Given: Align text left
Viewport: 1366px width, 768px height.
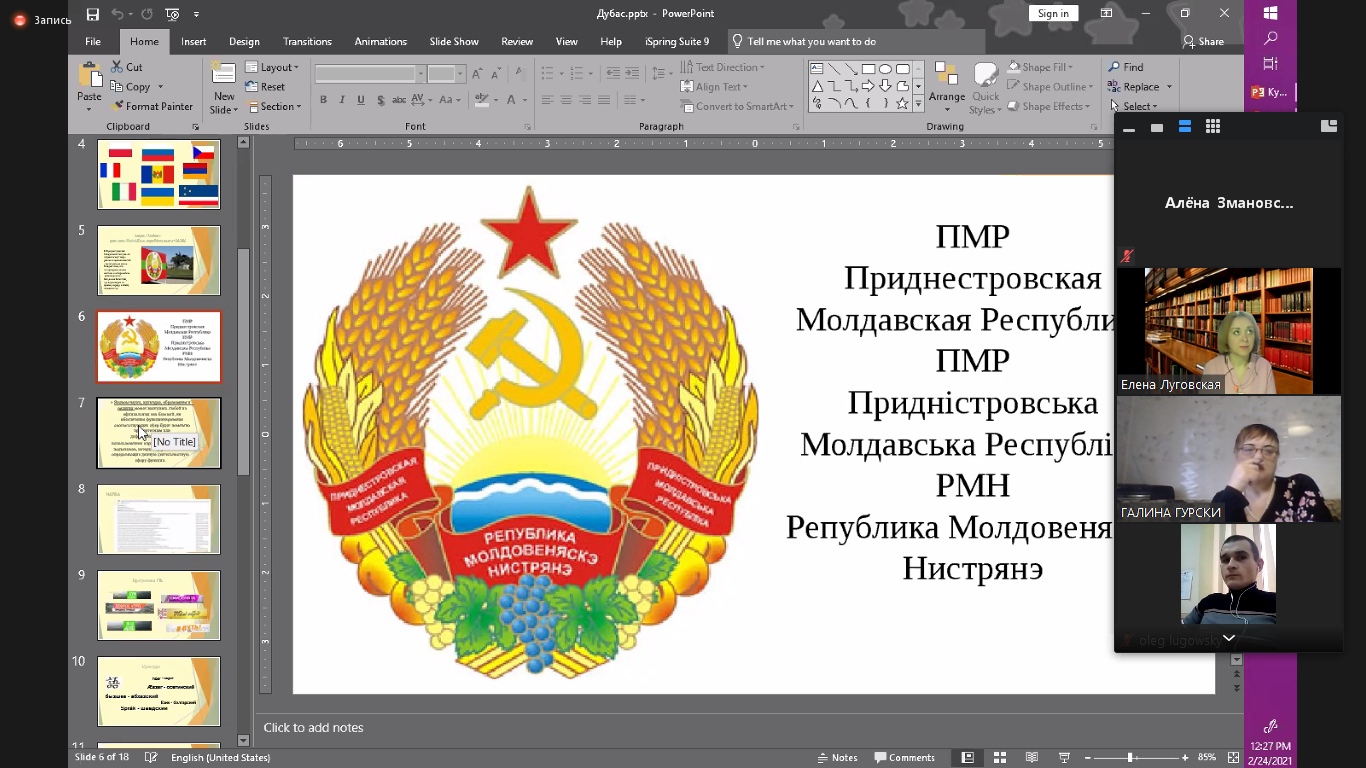Looking at the screenshot, I should pos(547,100).
